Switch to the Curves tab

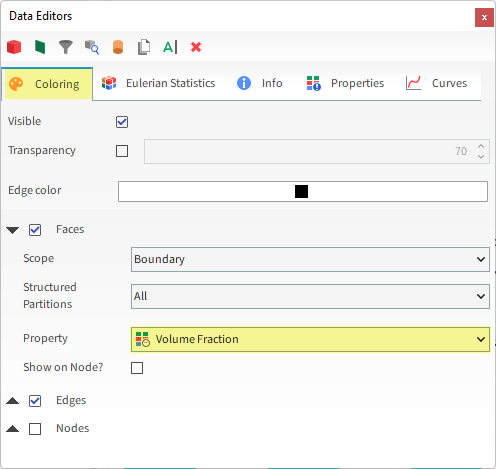click(436, 83)
